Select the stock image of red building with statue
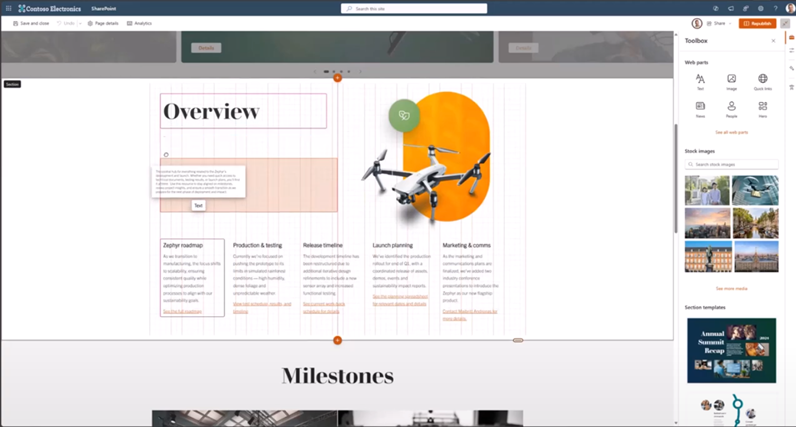Viewport: 796px width, 427px height. [708, 256]
